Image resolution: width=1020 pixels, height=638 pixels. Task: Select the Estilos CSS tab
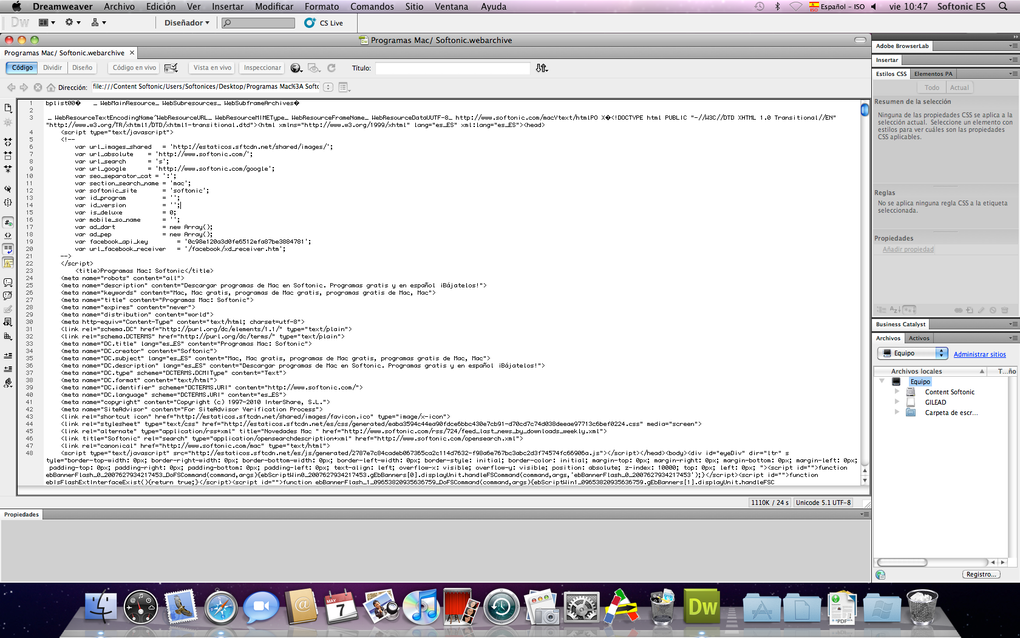click(x=891, y=74)
